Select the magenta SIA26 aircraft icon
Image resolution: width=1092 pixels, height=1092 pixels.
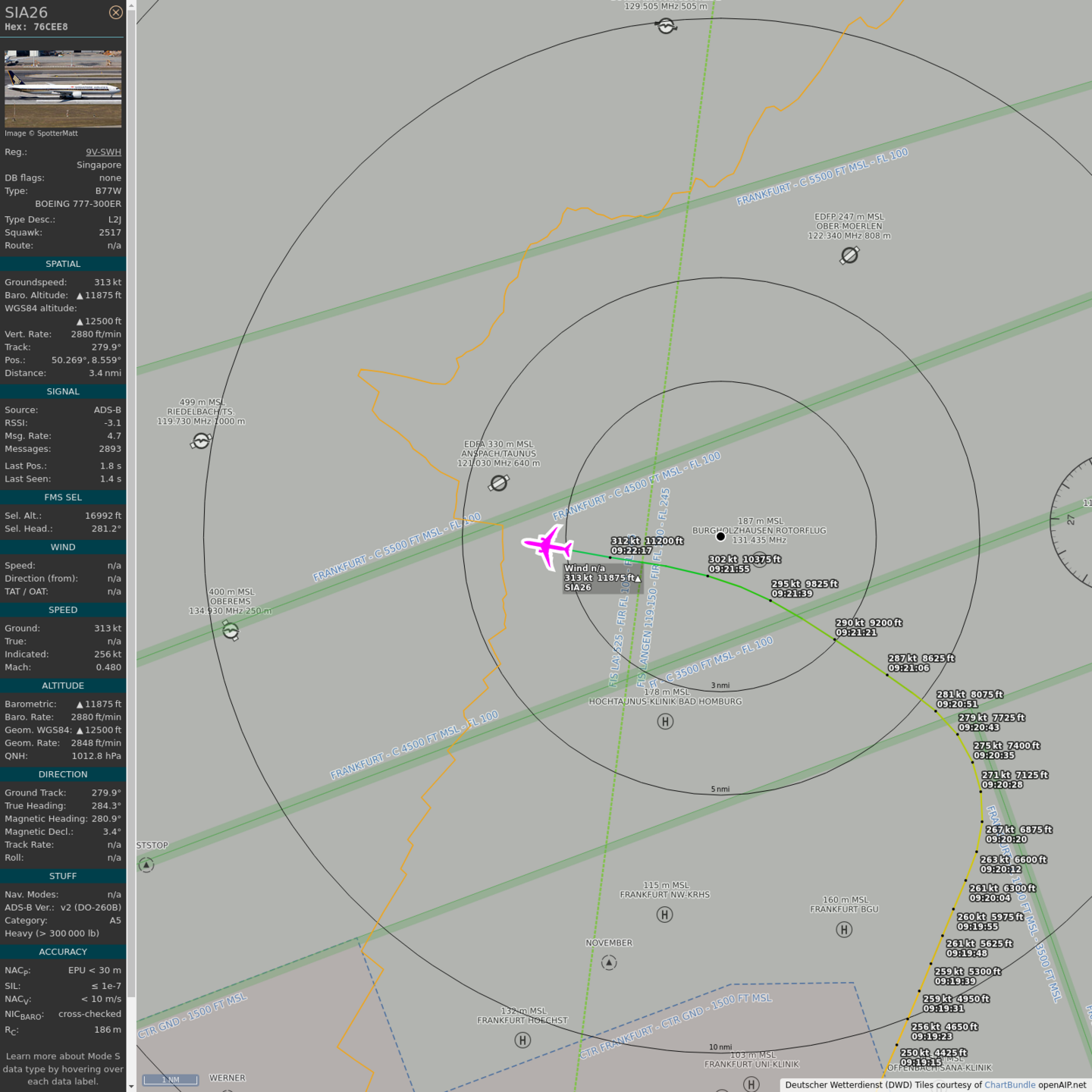(x=547, y=545)
